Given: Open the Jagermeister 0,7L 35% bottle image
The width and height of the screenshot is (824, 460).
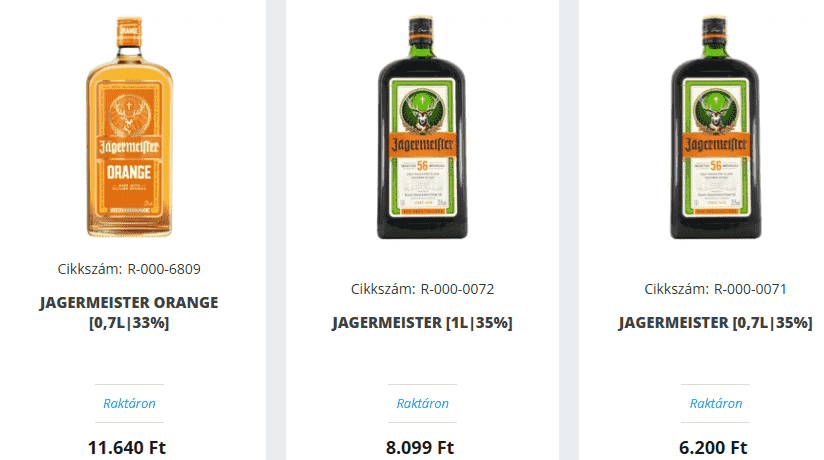Looking at the screenshot, I should pos(715,127).
